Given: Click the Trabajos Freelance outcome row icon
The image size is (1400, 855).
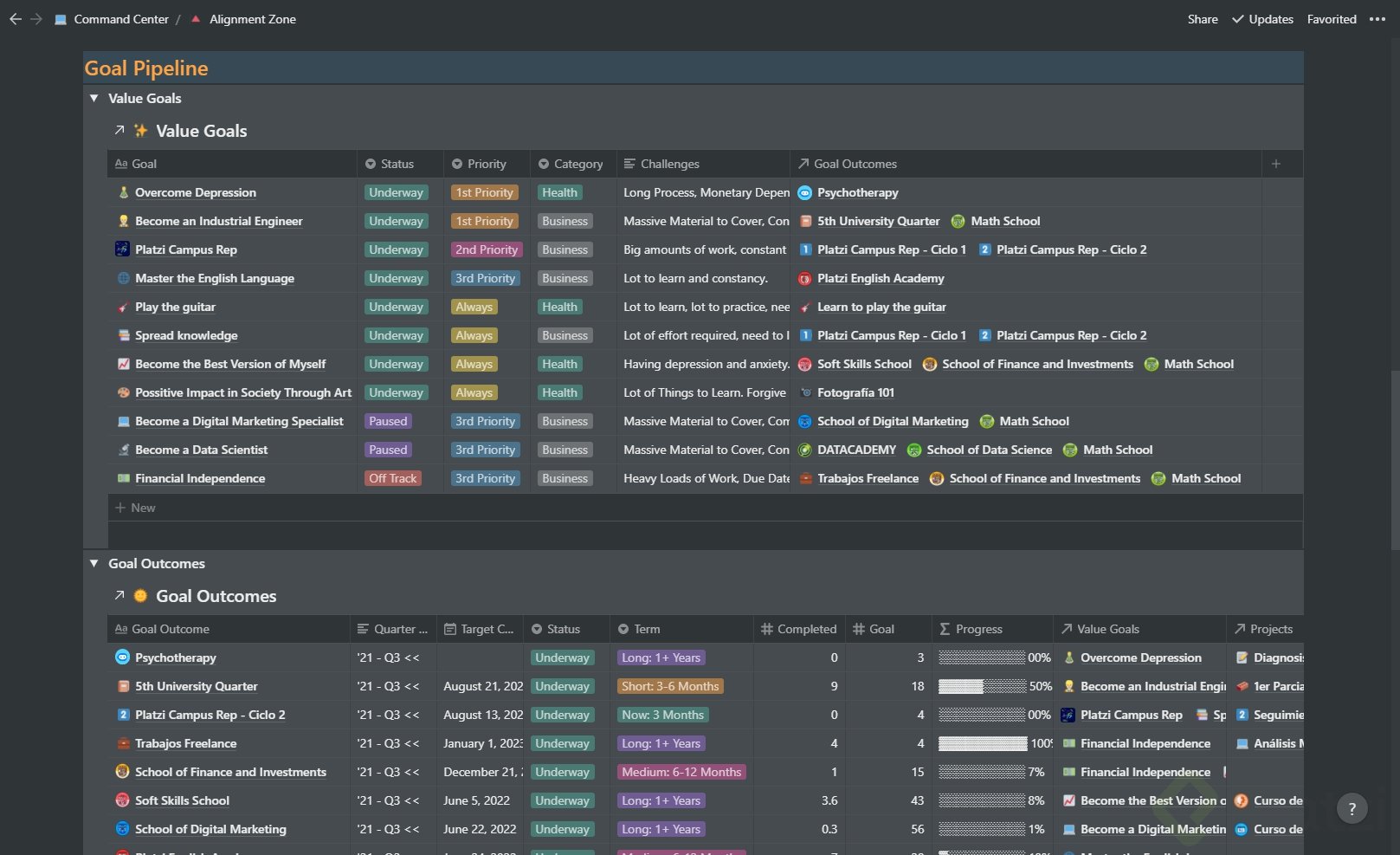Looking at the screenshot, I should coord(123,743).
